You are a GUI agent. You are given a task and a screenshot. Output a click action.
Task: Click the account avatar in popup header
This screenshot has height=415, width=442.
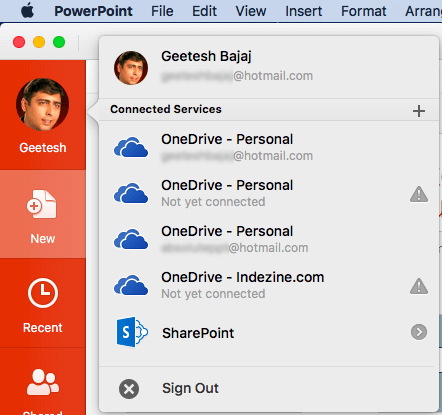pos(131,68)
